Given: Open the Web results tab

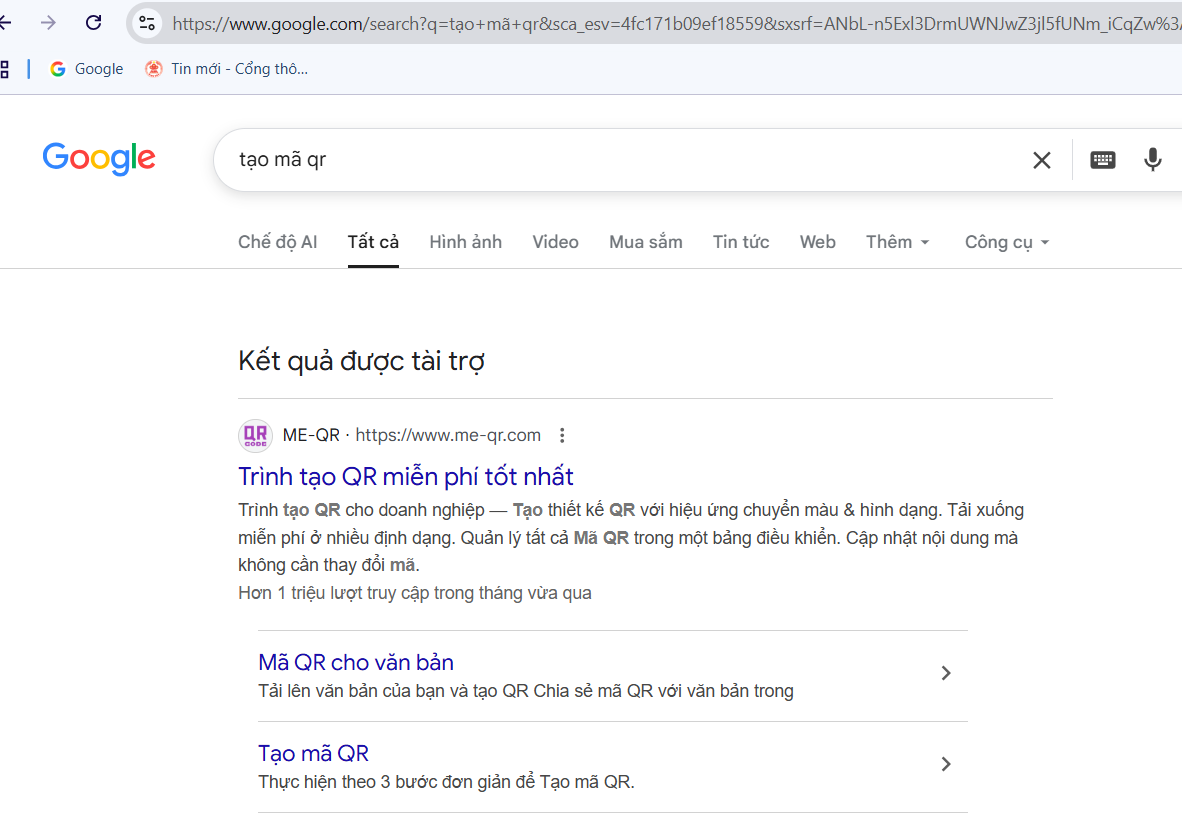Looking at the screenshot, I should (818, 242).
